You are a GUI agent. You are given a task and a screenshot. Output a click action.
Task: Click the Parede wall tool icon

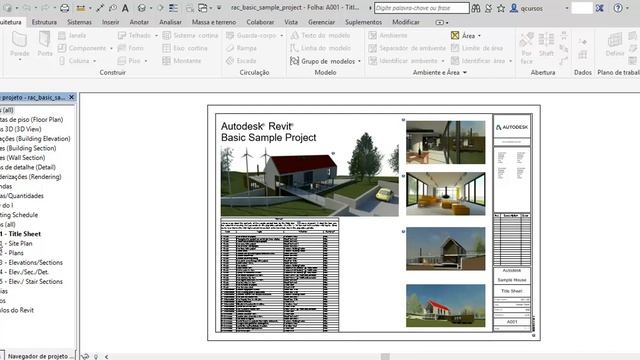19,40
